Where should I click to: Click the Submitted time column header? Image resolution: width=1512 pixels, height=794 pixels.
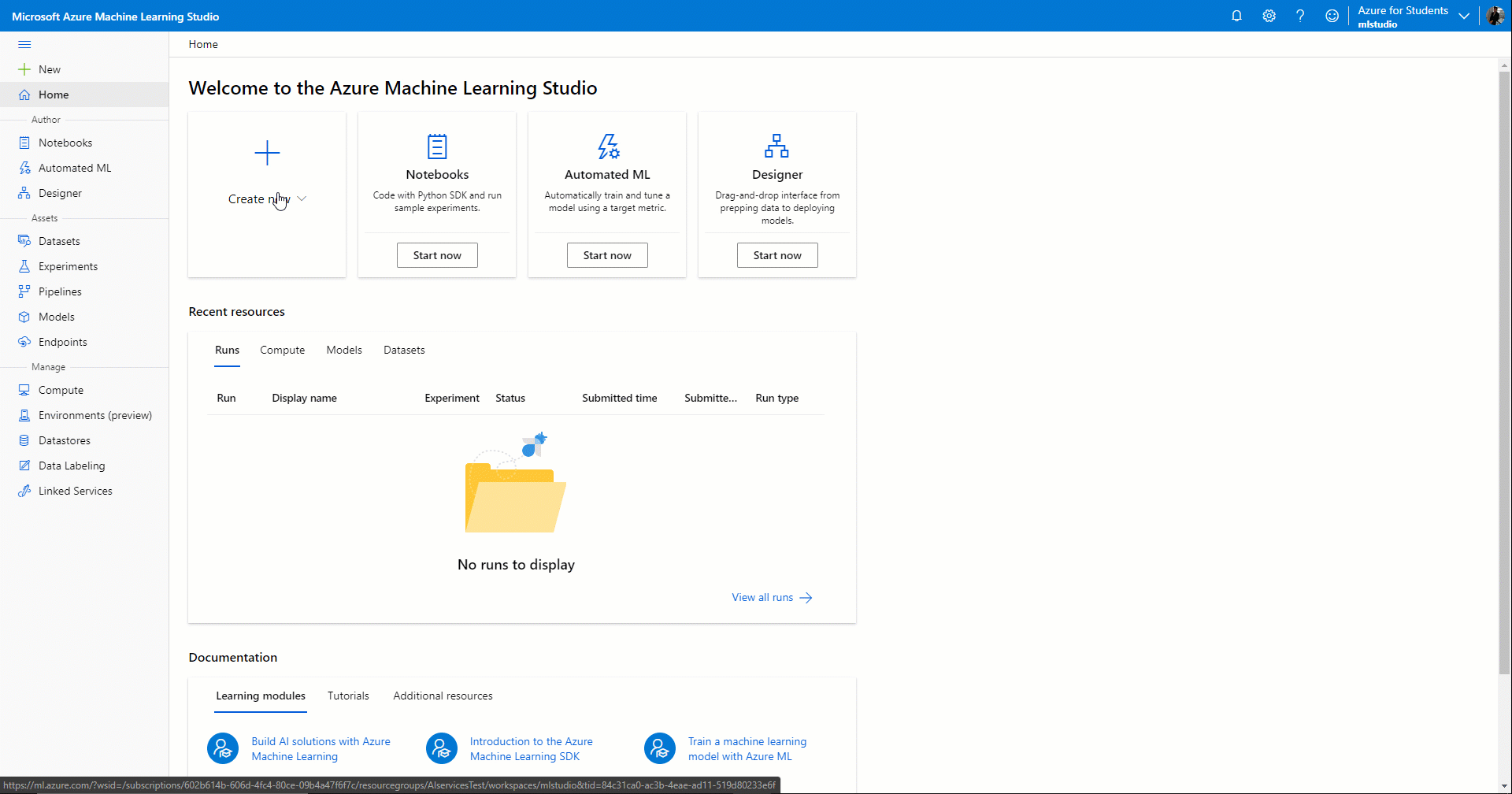coord(620,398)
